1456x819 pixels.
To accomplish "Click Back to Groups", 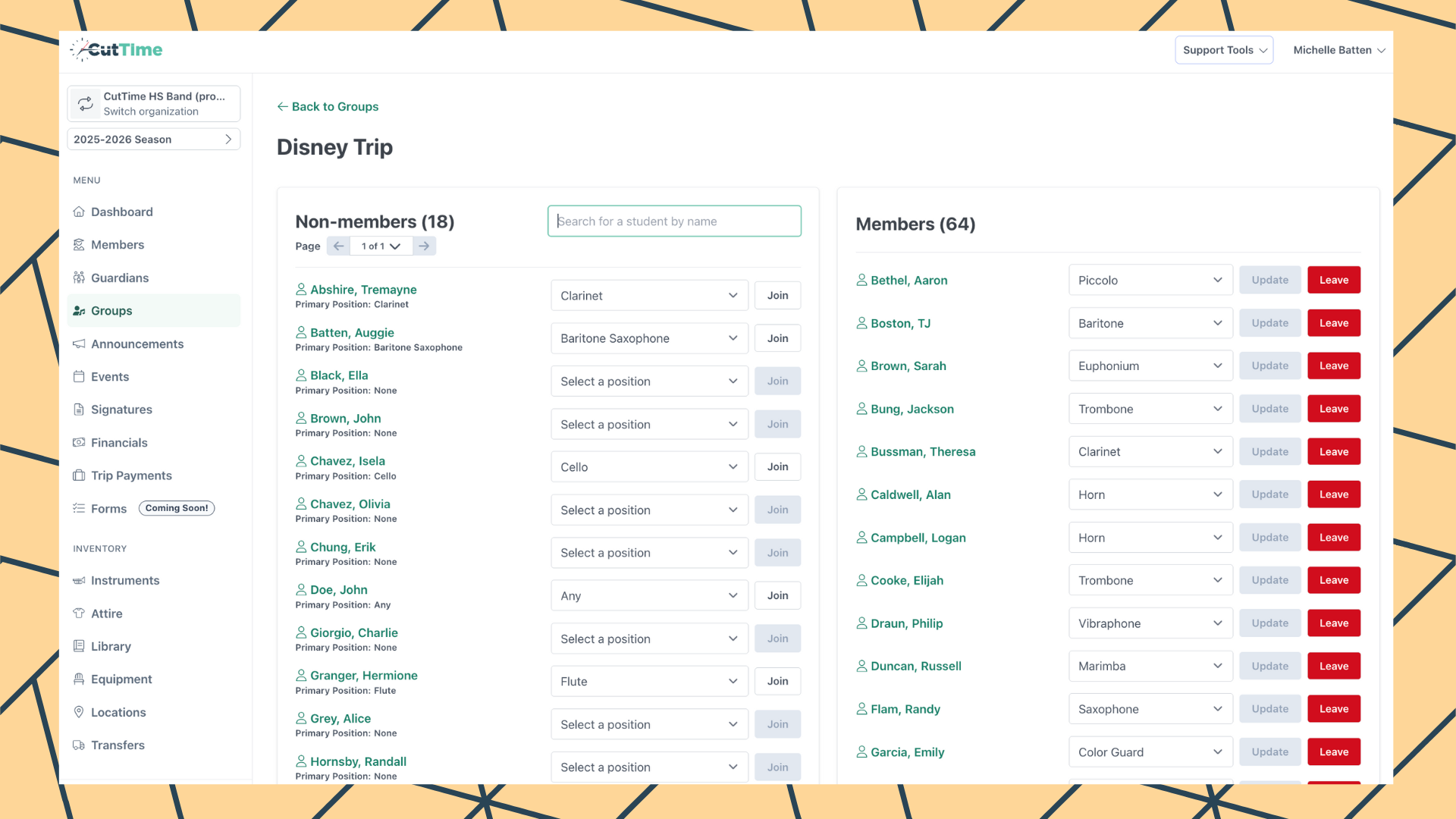I will point(328,106).
